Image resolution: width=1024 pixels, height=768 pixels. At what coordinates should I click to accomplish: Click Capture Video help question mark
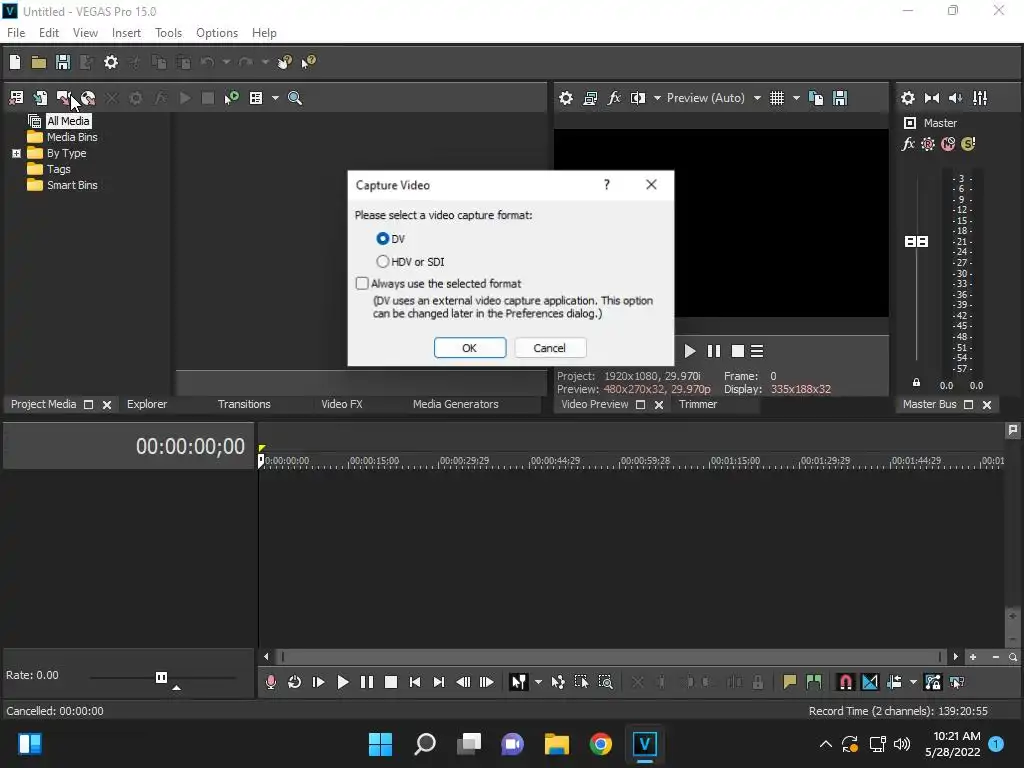click(607, 185)
